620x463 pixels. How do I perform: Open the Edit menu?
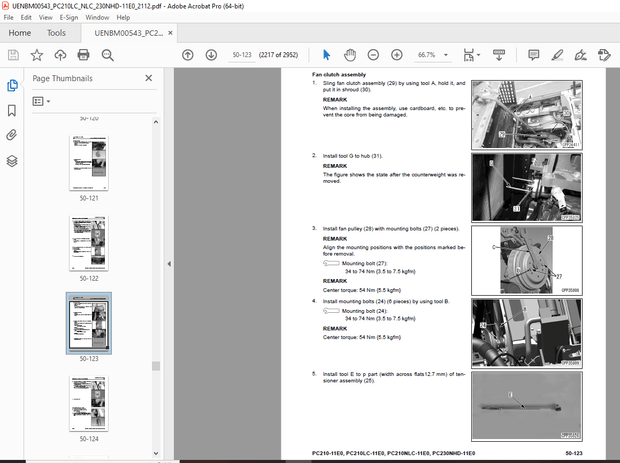point(26,17)
